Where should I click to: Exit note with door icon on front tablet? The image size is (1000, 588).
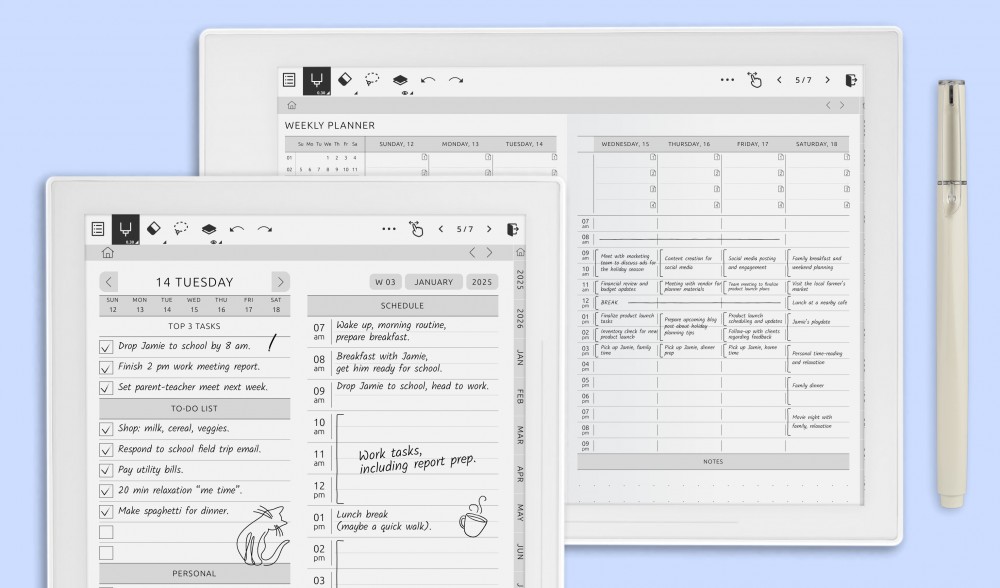(x=513, y=229)
